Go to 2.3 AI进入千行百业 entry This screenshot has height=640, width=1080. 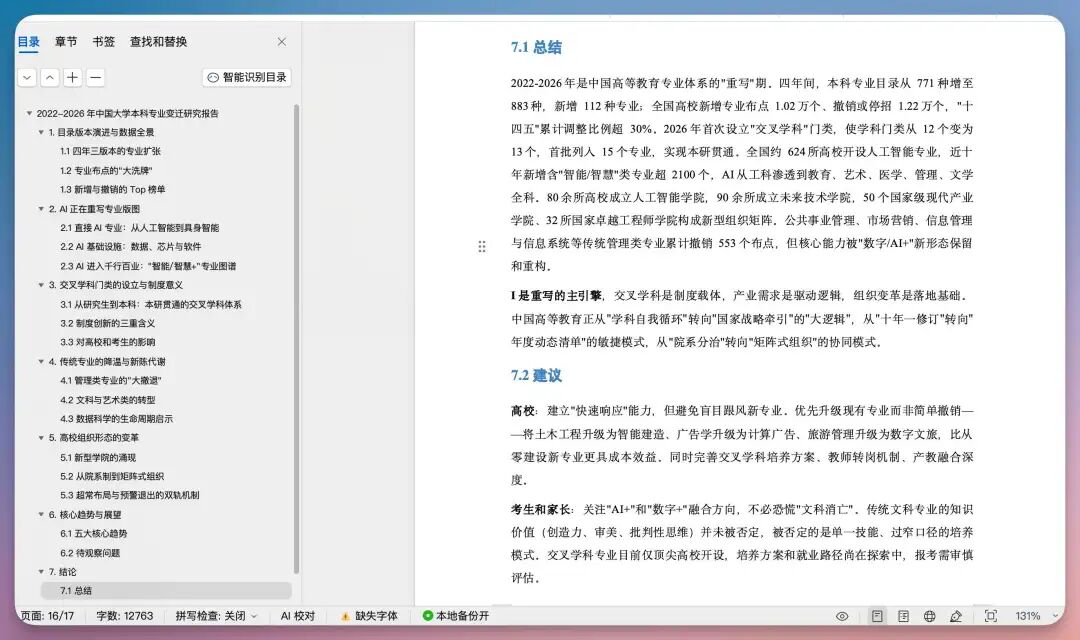pyautogui.click(x=148, y=266)
